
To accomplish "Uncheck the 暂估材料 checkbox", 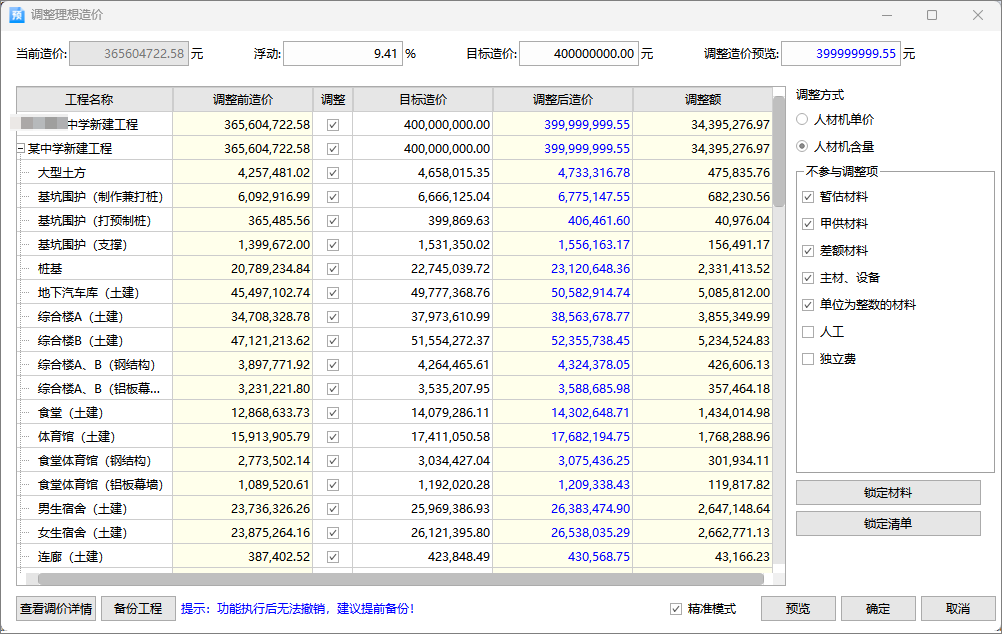I will (x=808, y=197).
